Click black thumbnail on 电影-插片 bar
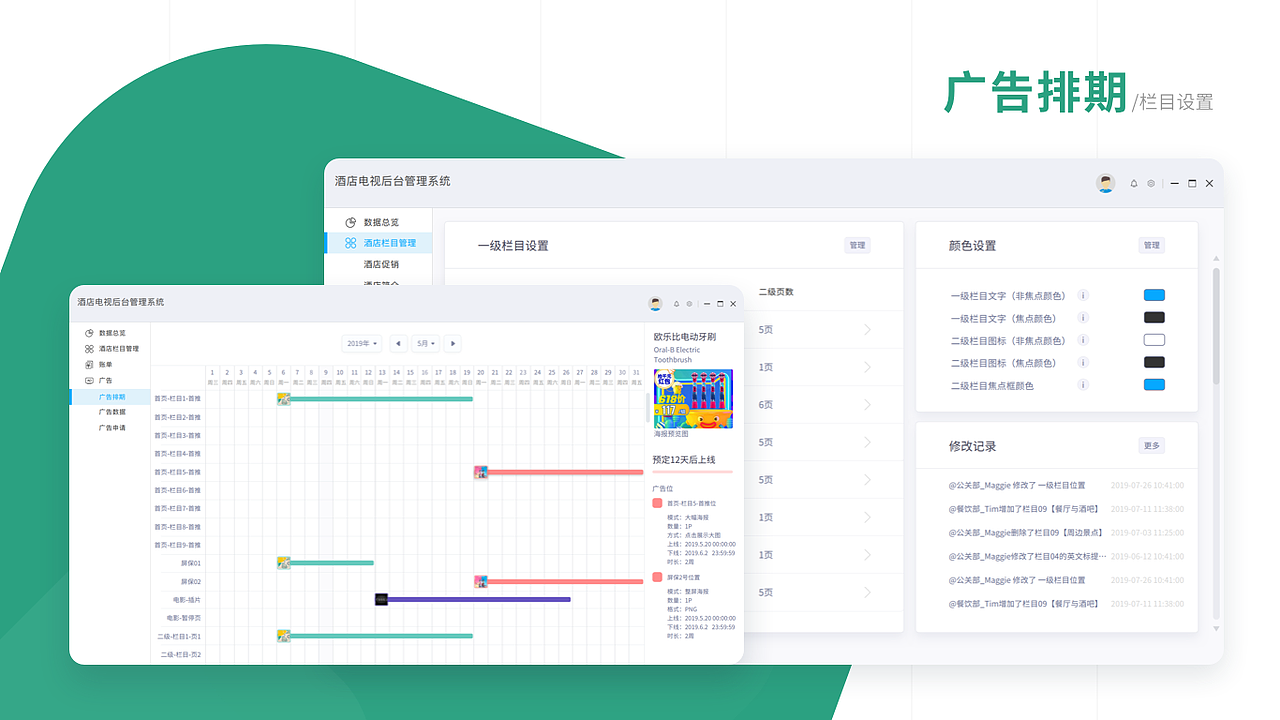This screenshot has height=720, width=1280. click(x=381, y=599)
